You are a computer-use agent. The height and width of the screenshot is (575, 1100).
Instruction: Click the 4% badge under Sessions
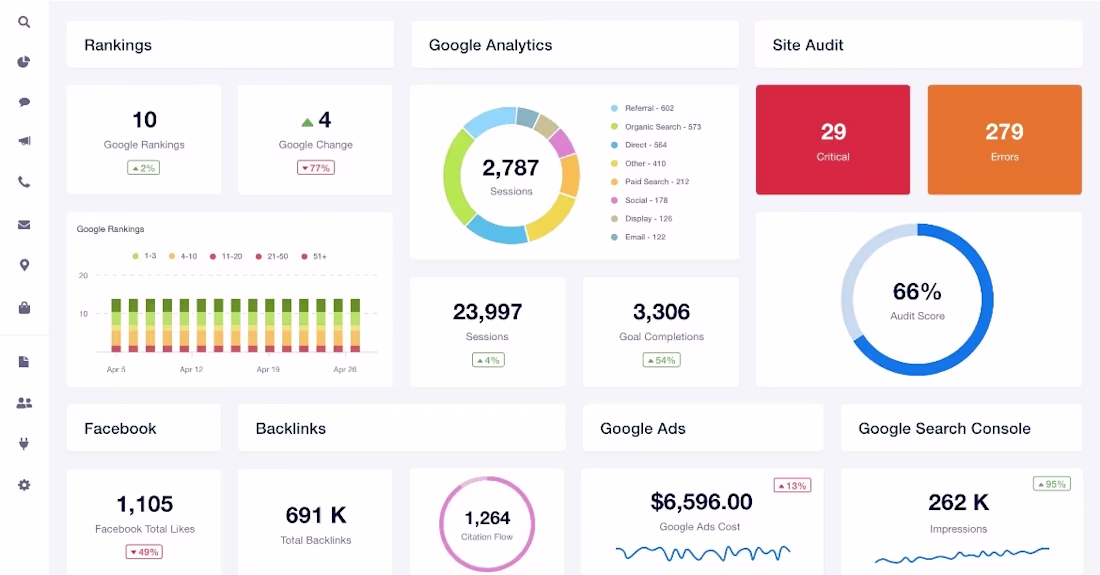click(x=488, y=360)
